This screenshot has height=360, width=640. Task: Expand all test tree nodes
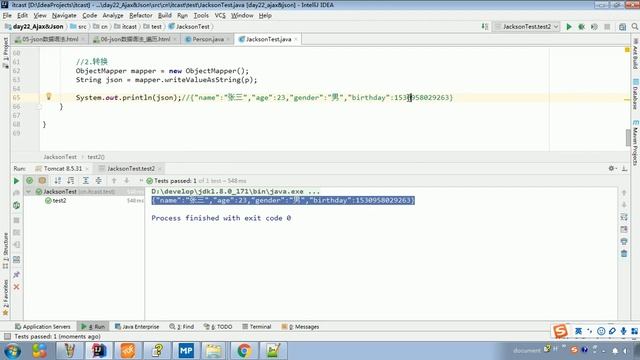tap(86, 180)
